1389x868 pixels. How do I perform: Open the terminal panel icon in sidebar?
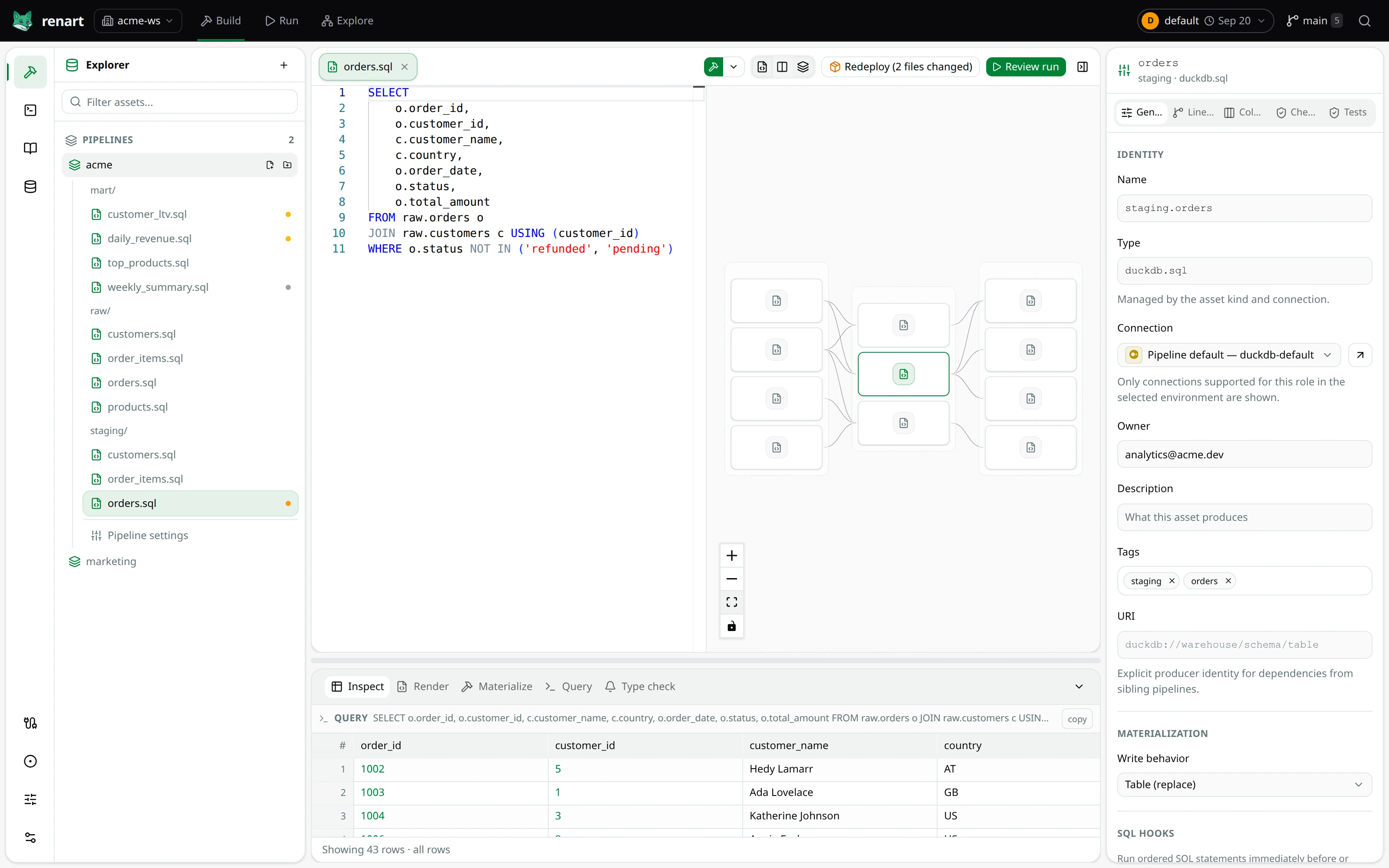click(30, 110)
